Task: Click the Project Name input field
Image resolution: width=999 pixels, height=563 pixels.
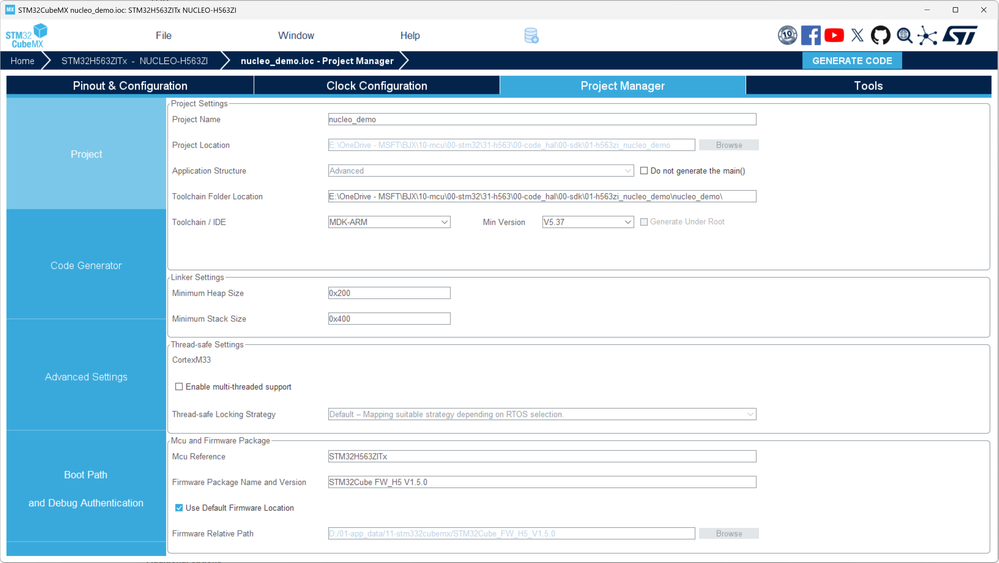Action: click(542, 119)
